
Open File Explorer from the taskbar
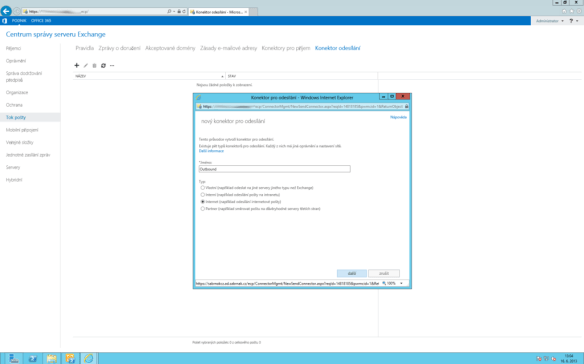pyautogui.click(x=51, y=358)
